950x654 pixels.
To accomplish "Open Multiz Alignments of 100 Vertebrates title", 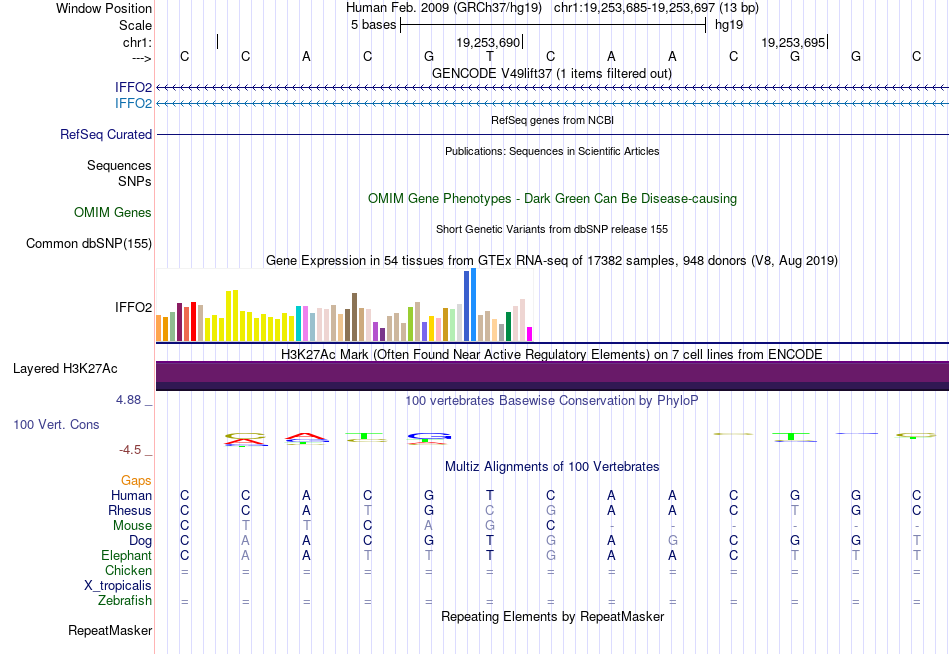I will pyautogui.click(x=552, y=467).
